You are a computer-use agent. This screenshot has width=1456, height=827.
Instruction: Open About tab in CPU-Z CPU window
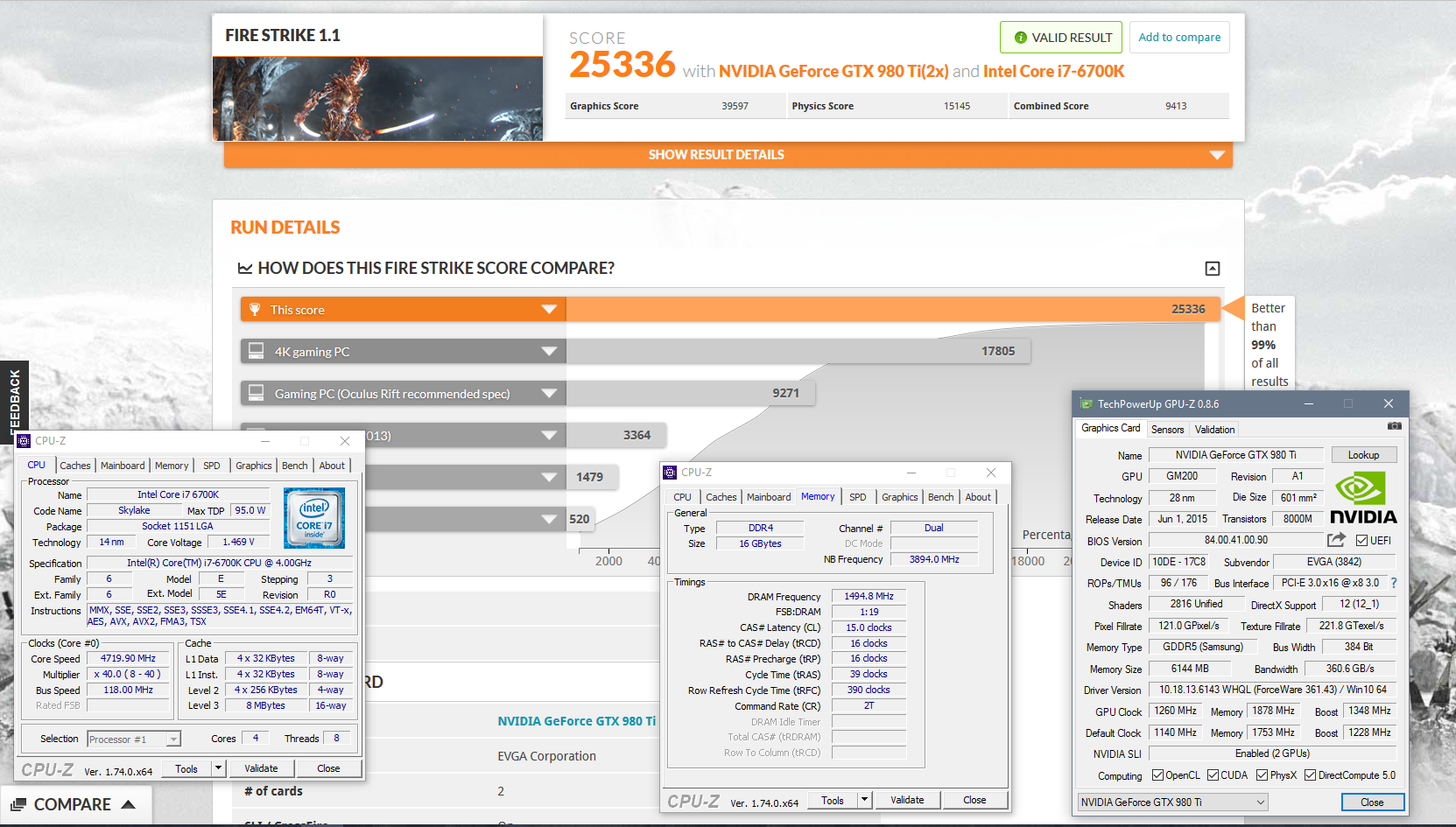332,466
